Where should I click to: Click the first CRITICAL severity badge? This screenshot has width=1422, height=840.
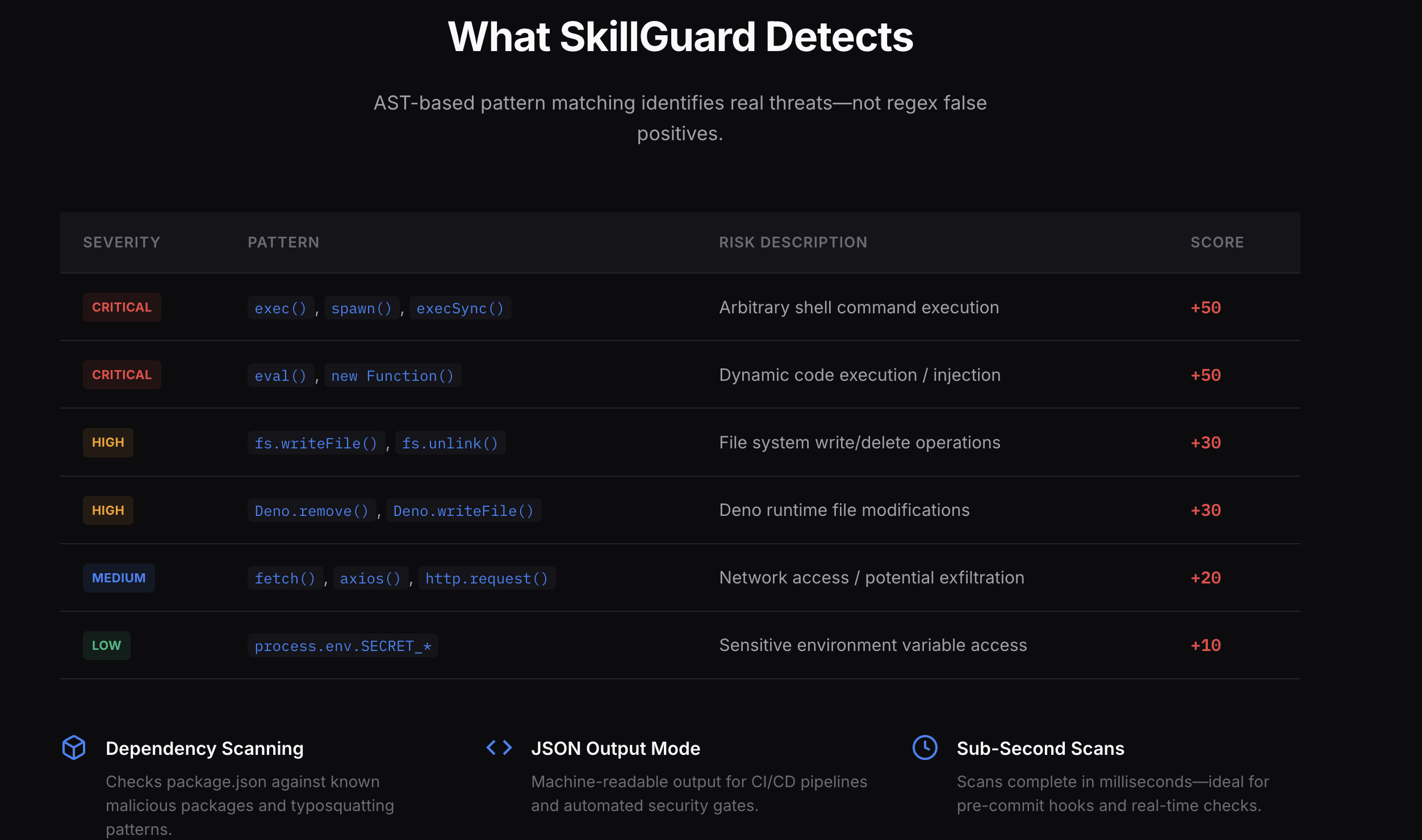tap(122, 307)
